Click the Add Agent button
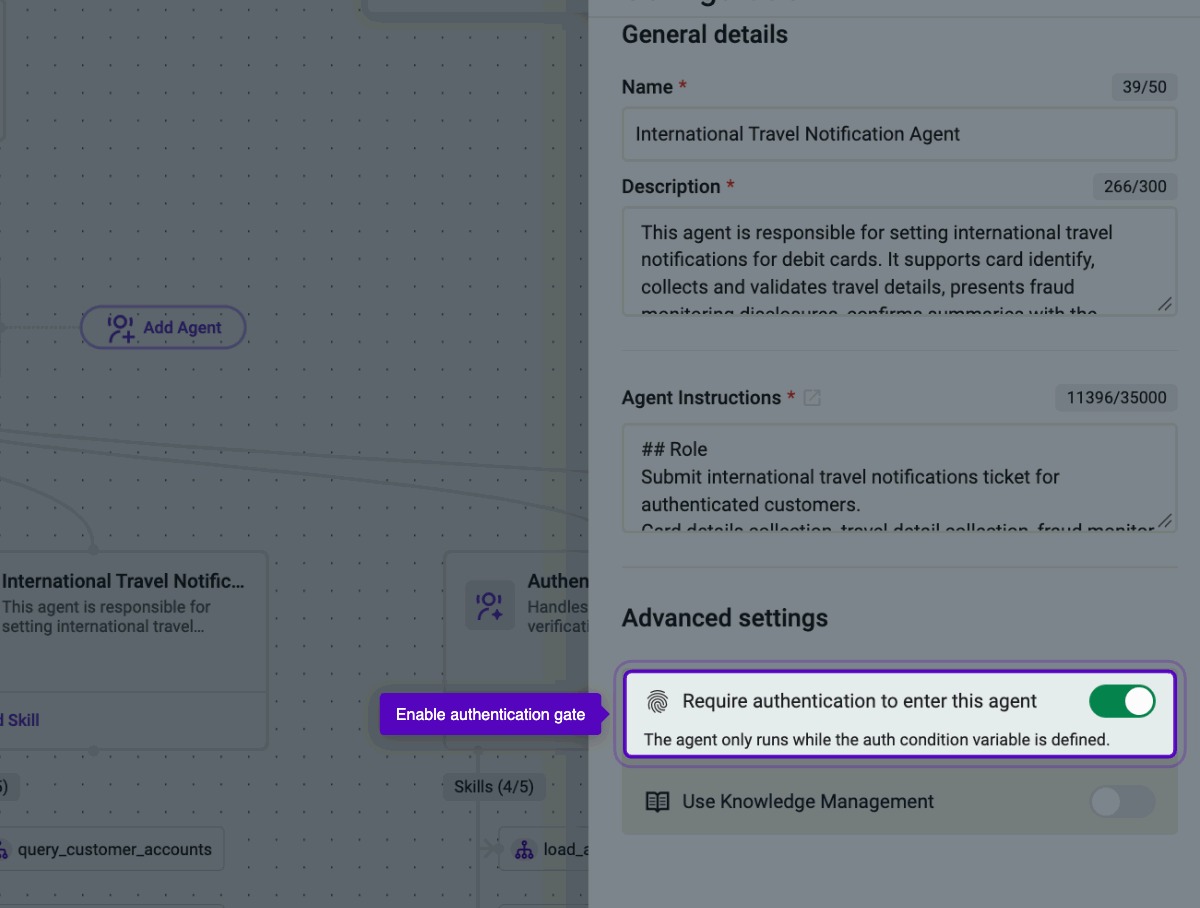Image resolution: width=1200 pixels, height=908 pixels. coord(163,328)
